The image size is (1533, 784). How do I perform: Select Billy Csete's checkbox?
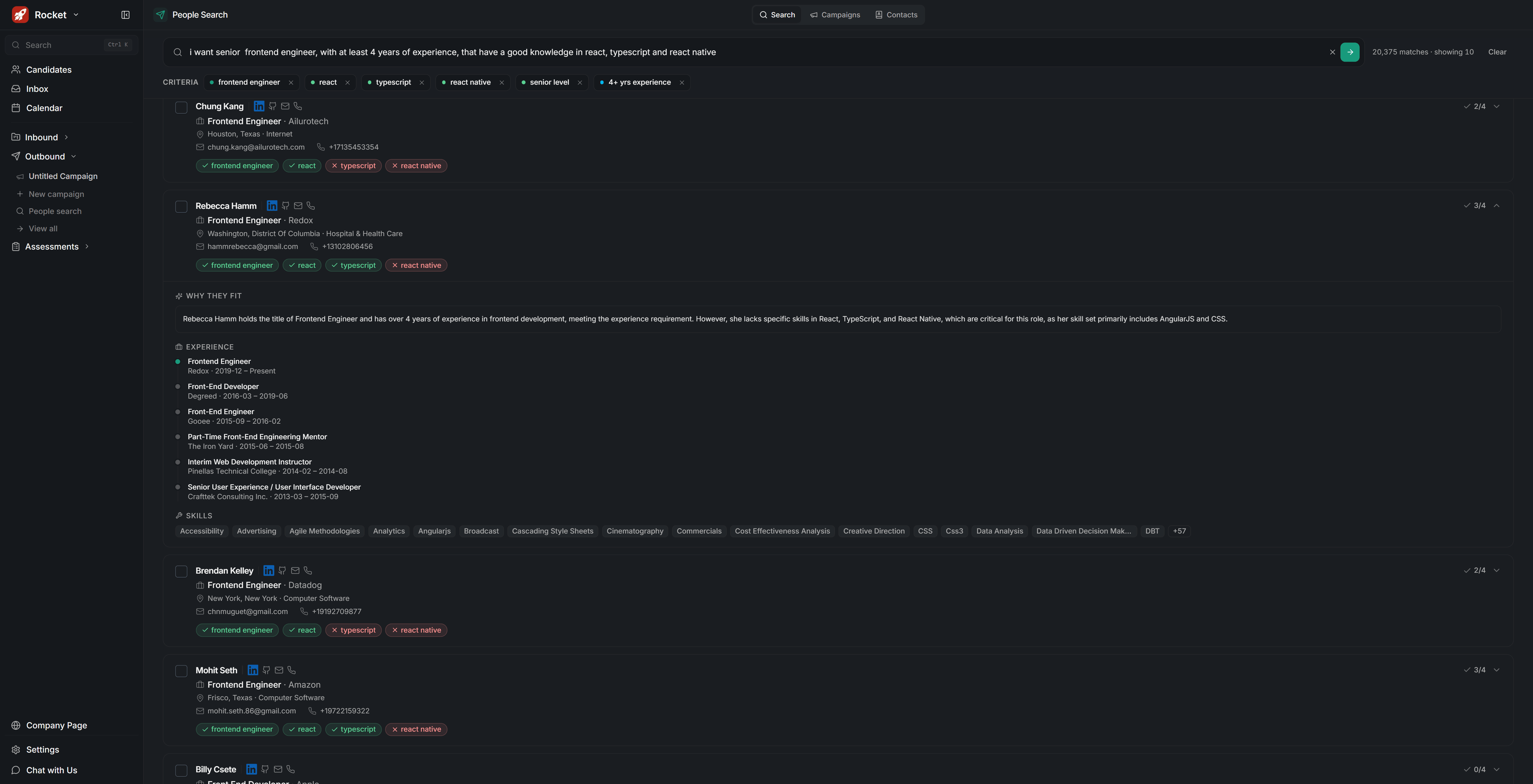pos(182,770)
